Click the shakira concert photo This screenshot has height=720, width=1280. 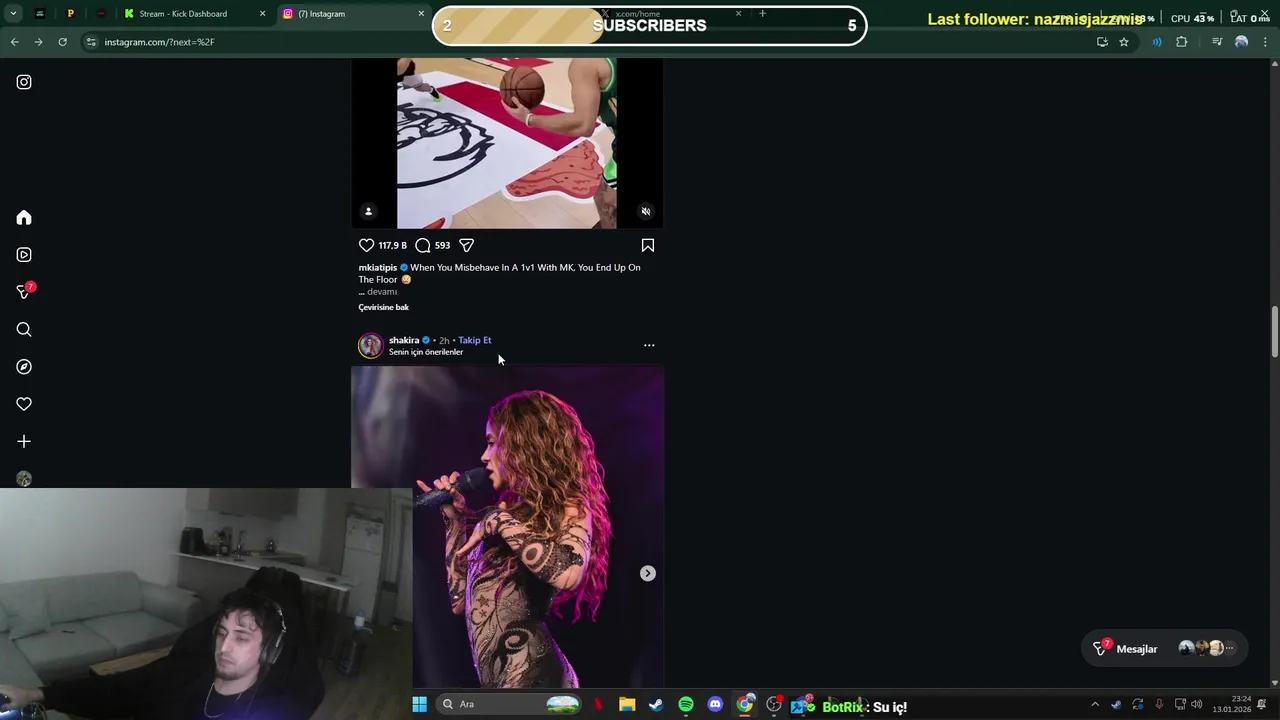click(x=507, y=527)
